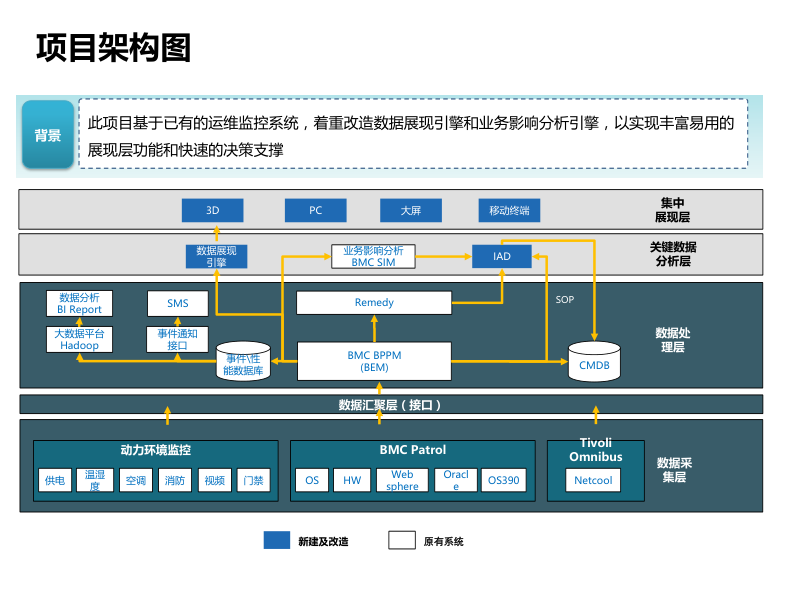This screenshot has height=600, width=800.
Task: Click the SMS box
Action: [x=178, y=304]
